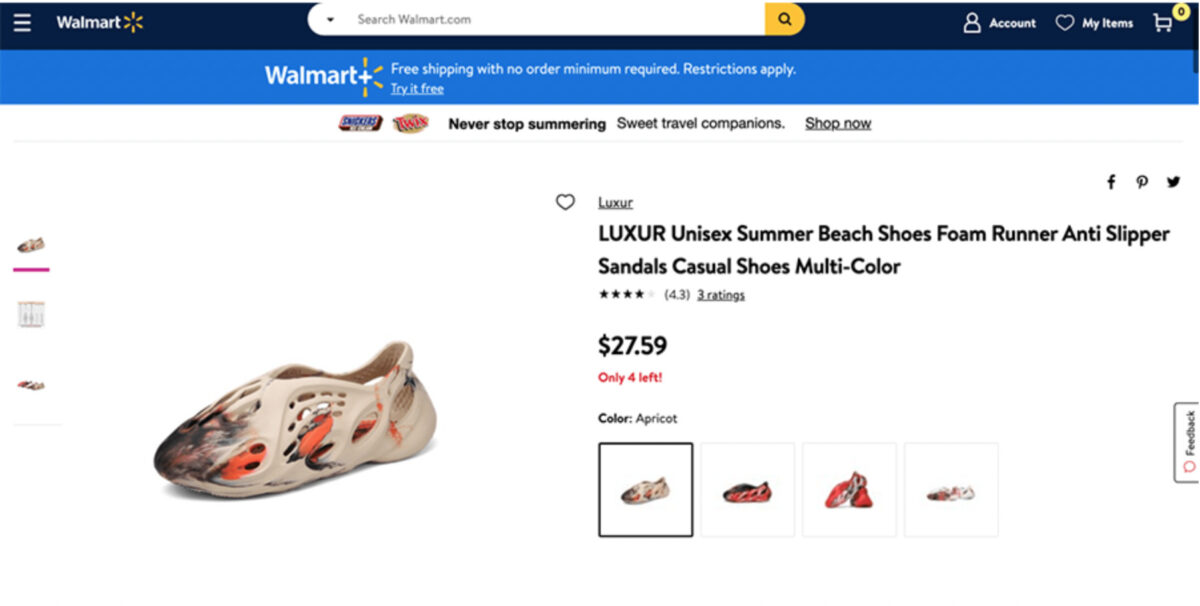1200x606 pixels.
Task: Toggle the favorite heart beside Luxur
Action: click(x=565, y=202)
